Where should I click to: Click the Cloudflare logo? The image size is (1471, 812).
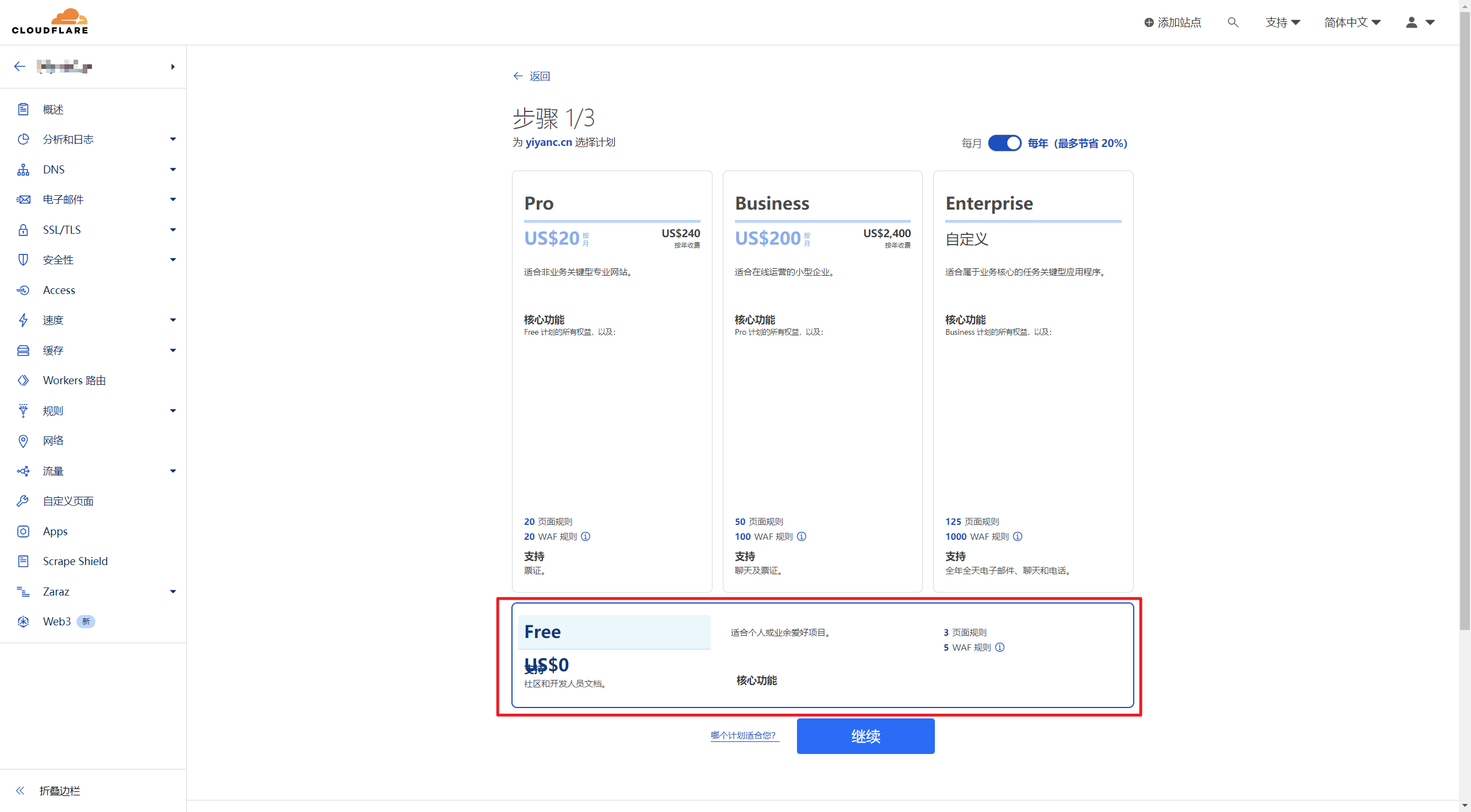tap(50, 21)
